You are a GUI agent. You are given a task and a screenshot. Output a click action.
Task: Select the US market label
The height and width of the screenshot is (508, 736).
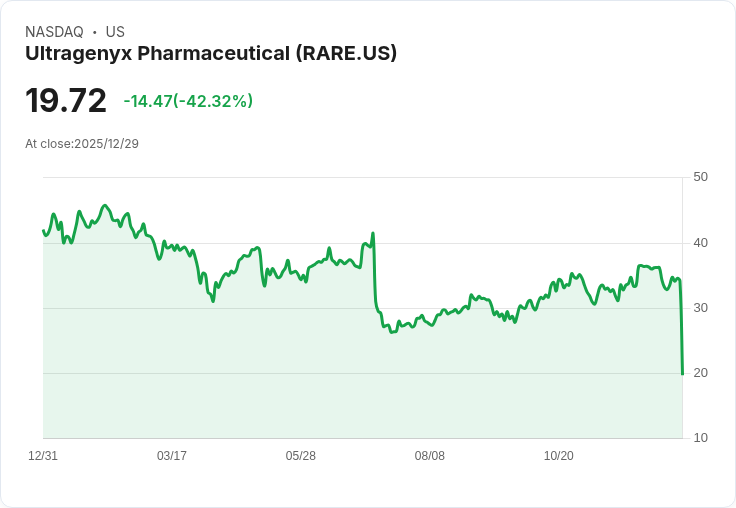click(x=115, y=32)
